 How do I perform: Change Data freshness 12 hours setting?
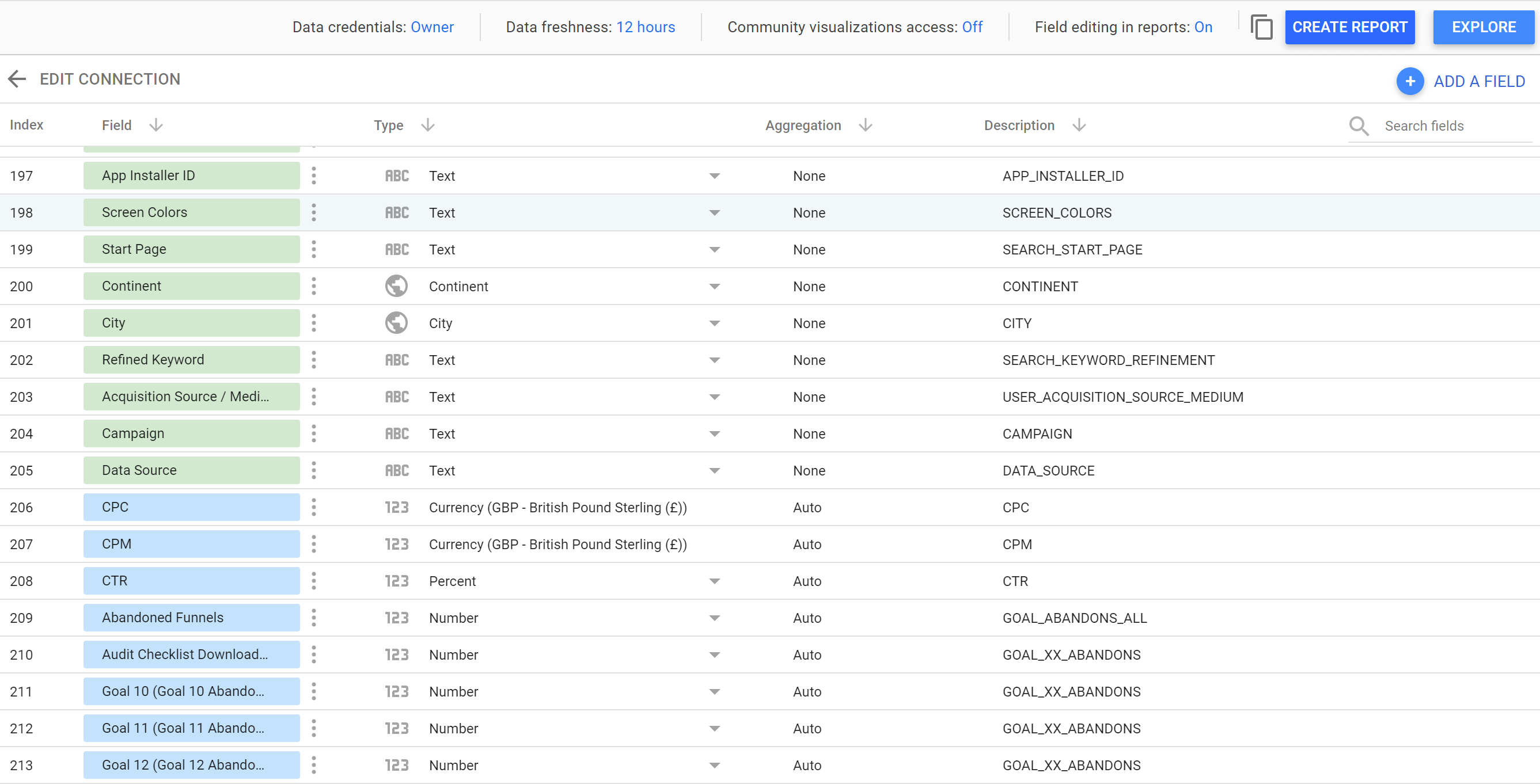pos(646,28)
